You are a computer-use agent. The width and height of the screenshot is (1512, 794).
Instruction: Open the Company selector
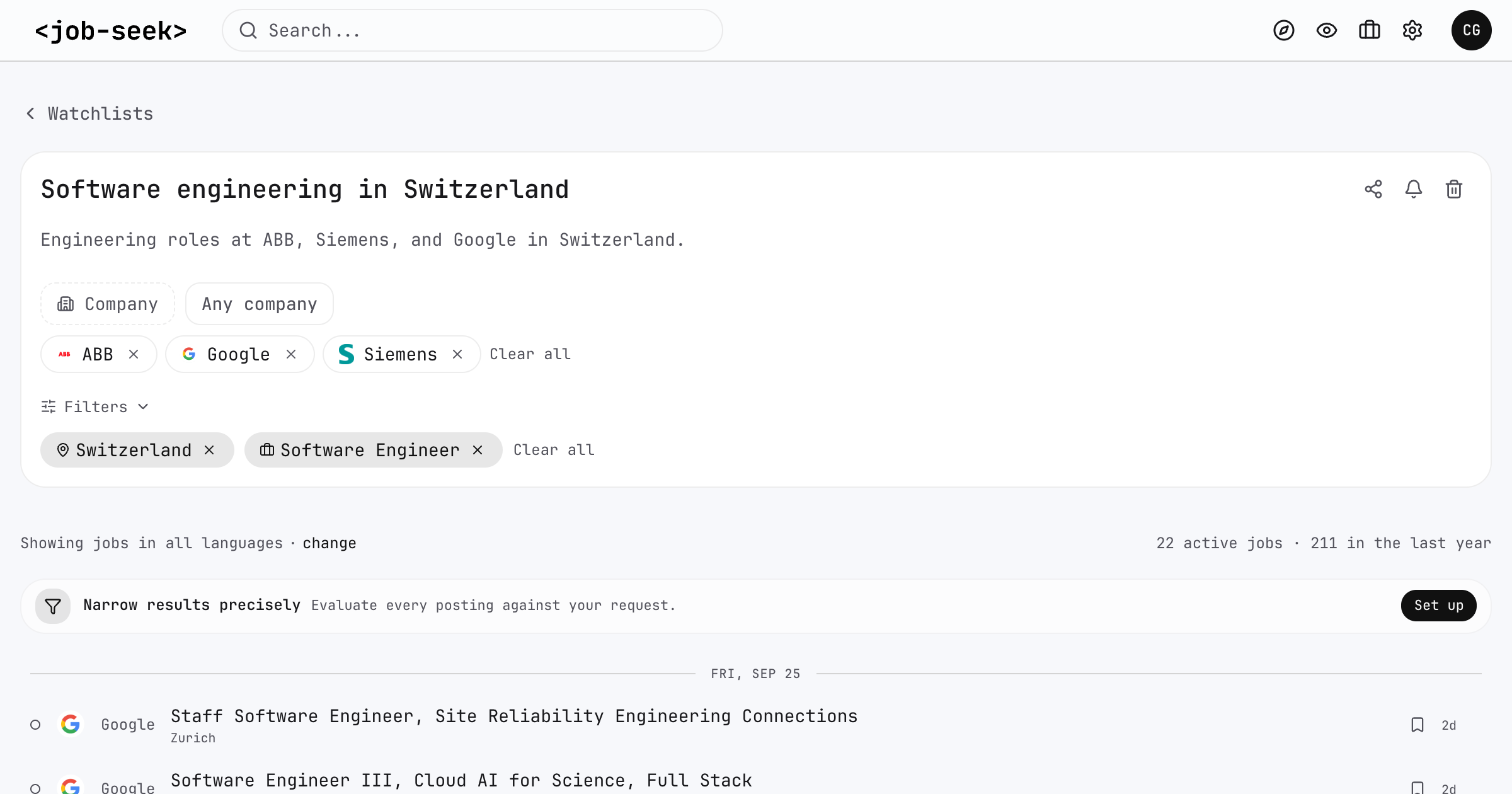pyautogui.click(x=108, y=304)
